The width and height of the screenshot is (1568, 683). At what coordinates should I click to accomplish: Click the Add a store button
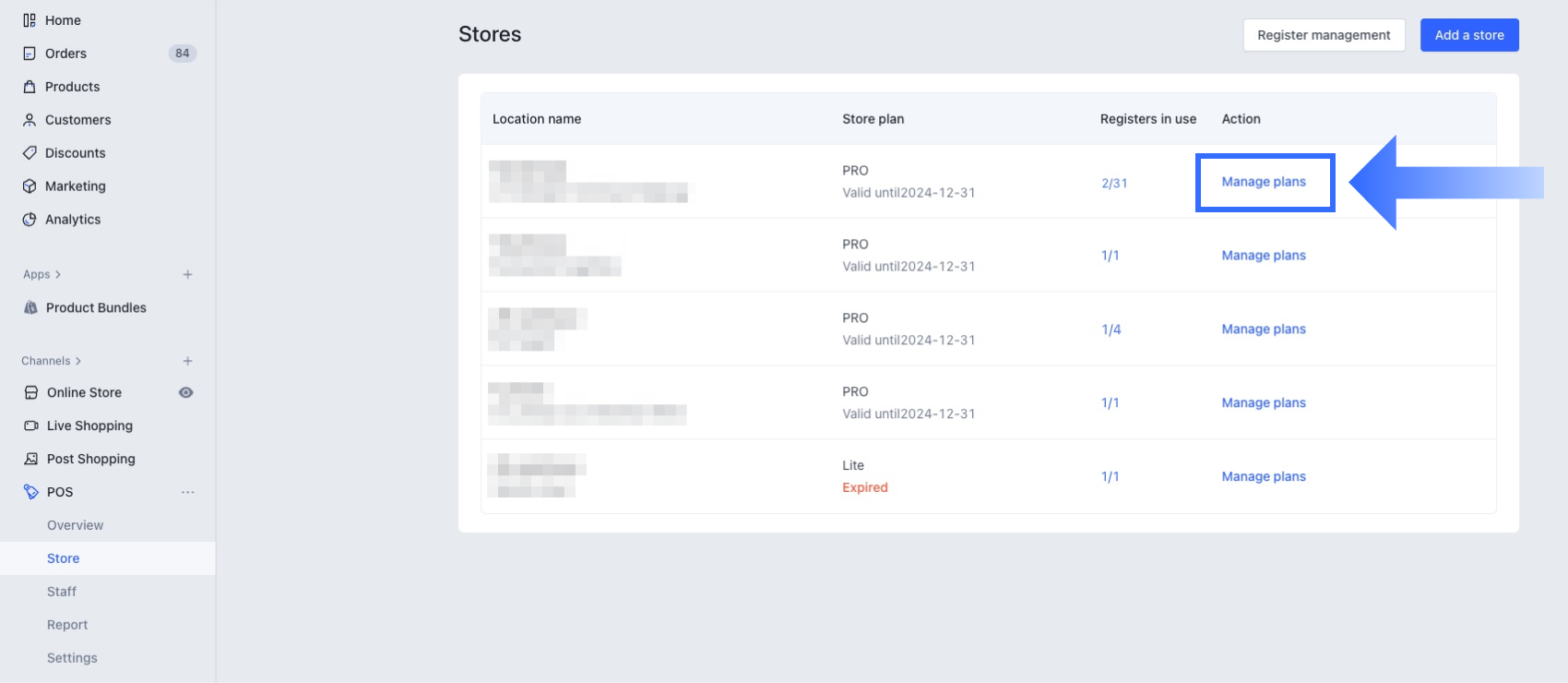coord(1468,35)
